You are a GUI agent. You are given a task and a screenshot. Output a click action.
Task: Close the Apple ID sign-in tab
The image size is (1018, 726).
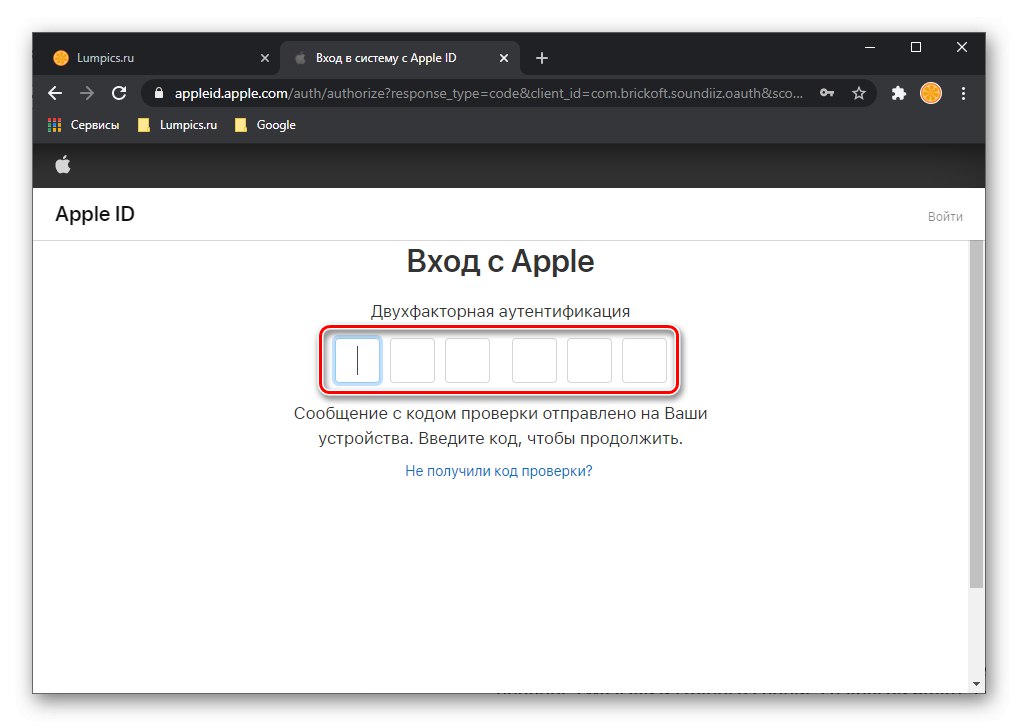(x=504, y=58)
